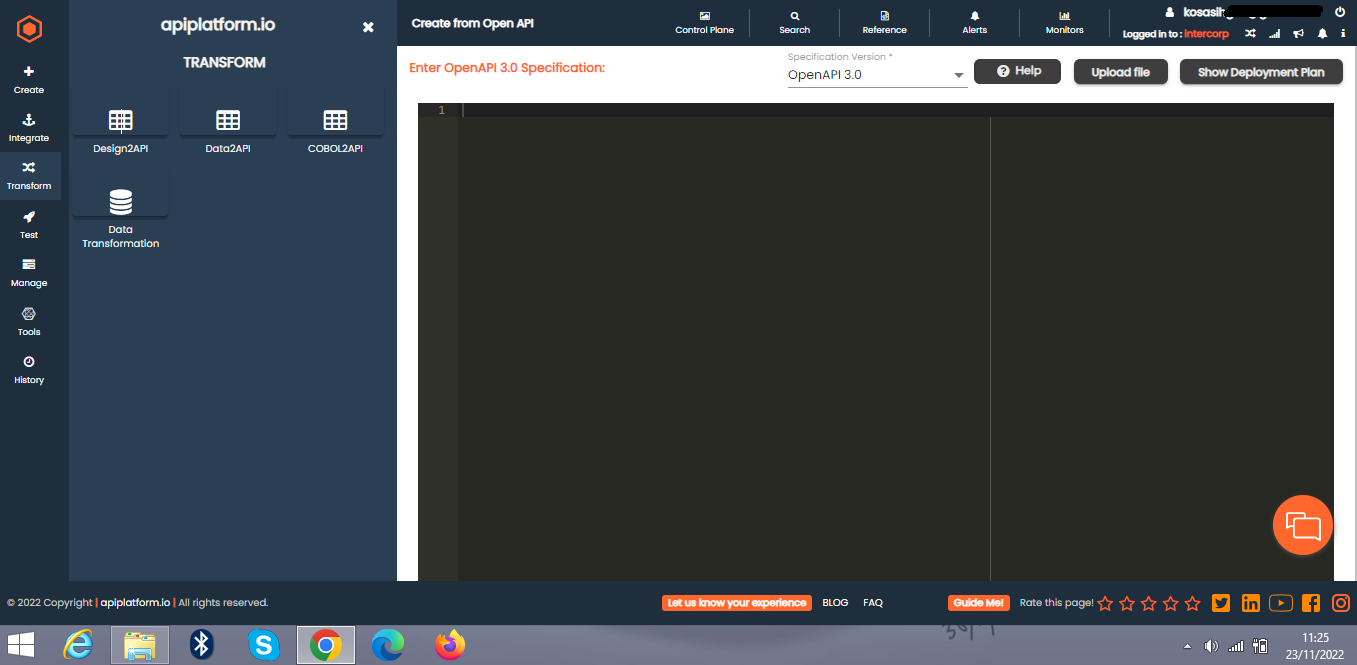
Task: Open the YouTube social link
Action: (x=1281, y=603)
